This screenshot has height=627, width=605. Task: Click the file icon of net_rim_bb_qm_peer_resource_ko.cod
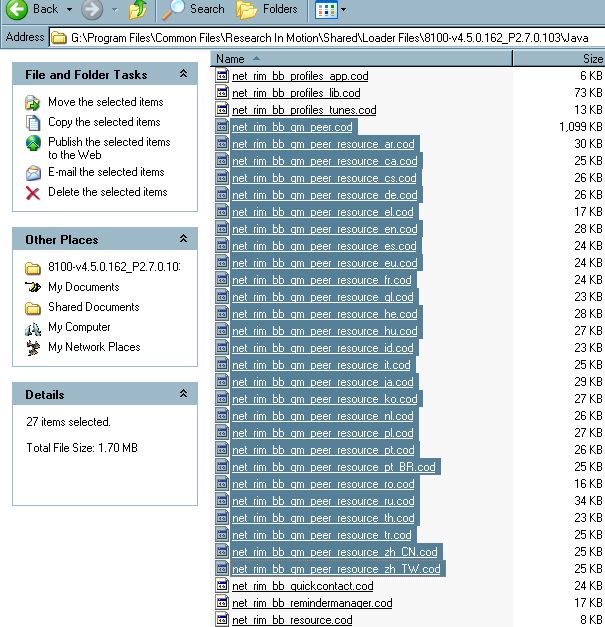click(222, 398)
